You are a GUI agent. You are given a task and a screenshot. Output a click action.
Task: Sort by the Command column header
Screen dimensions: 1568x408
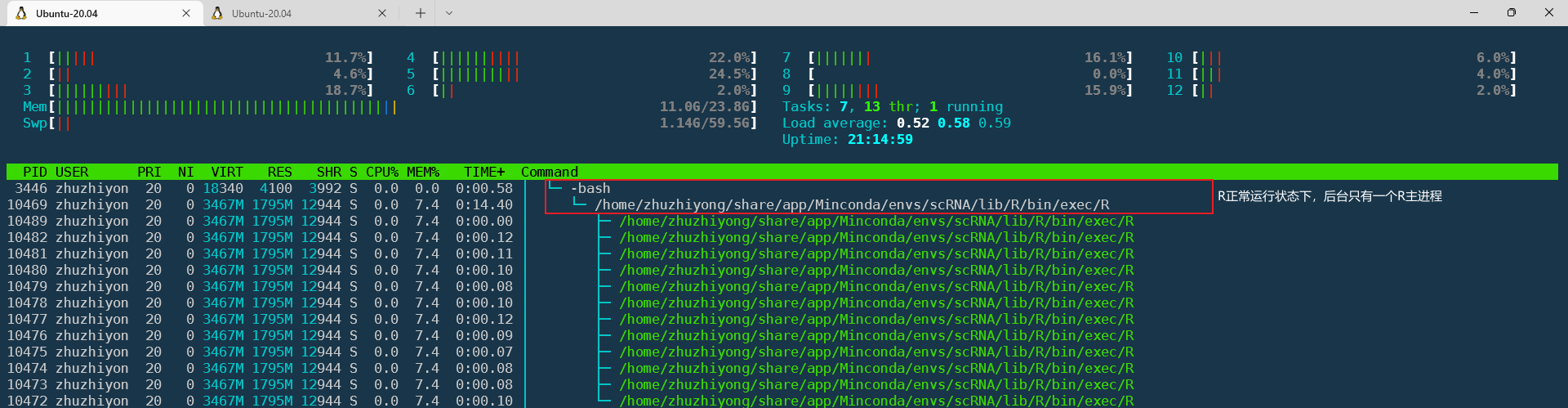coord(550,172)
